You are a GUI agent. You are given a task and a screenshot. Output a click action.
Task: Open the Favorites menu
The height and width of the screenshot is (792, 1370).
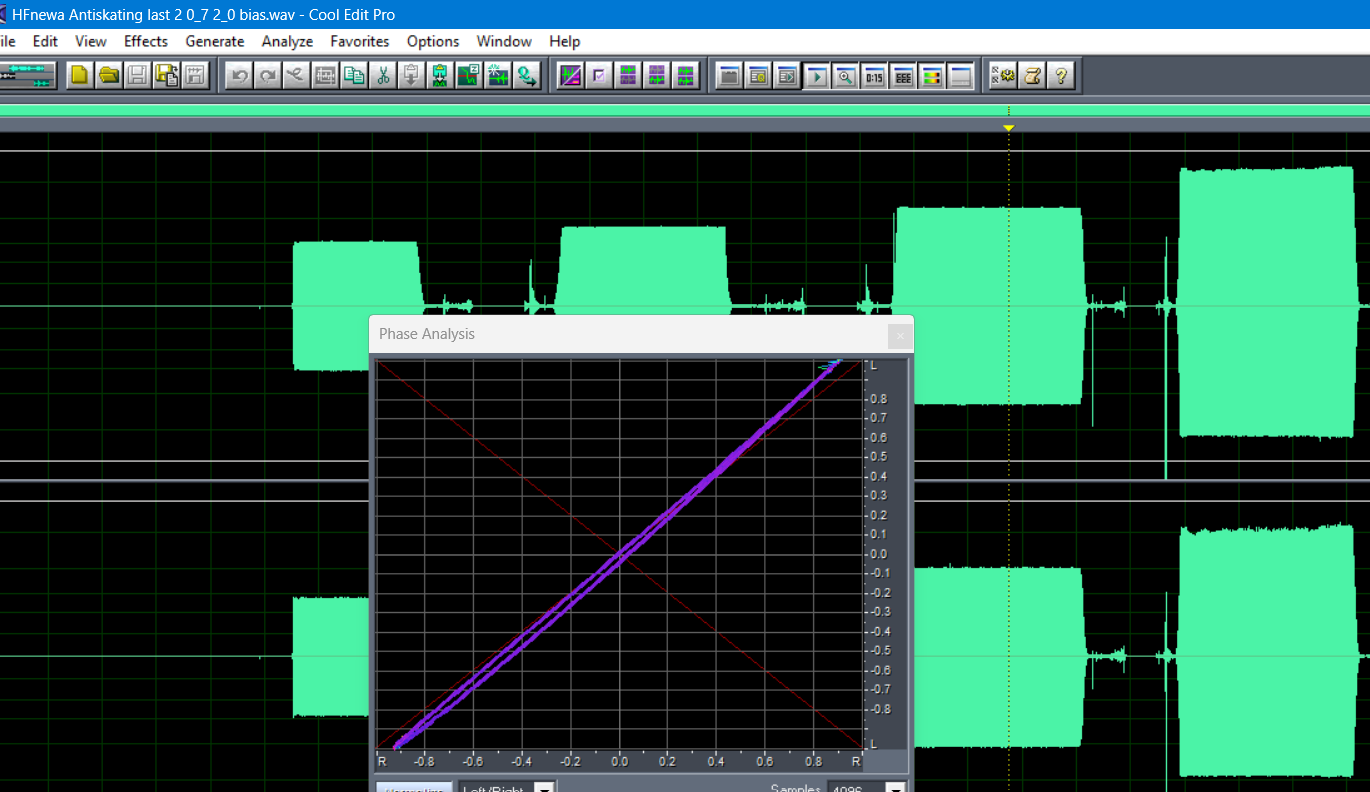pyautogui.click(x=360, y=41)
